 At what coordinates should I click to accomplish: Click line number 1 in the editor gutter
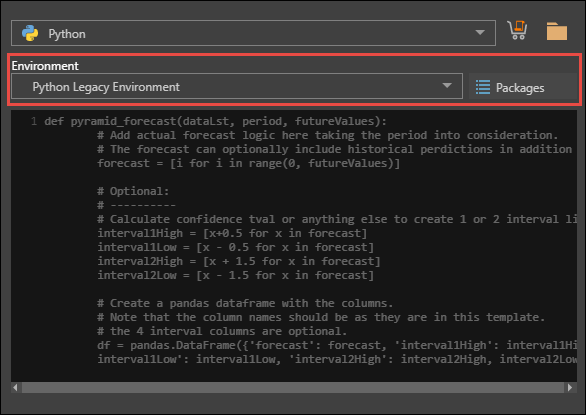34,121
